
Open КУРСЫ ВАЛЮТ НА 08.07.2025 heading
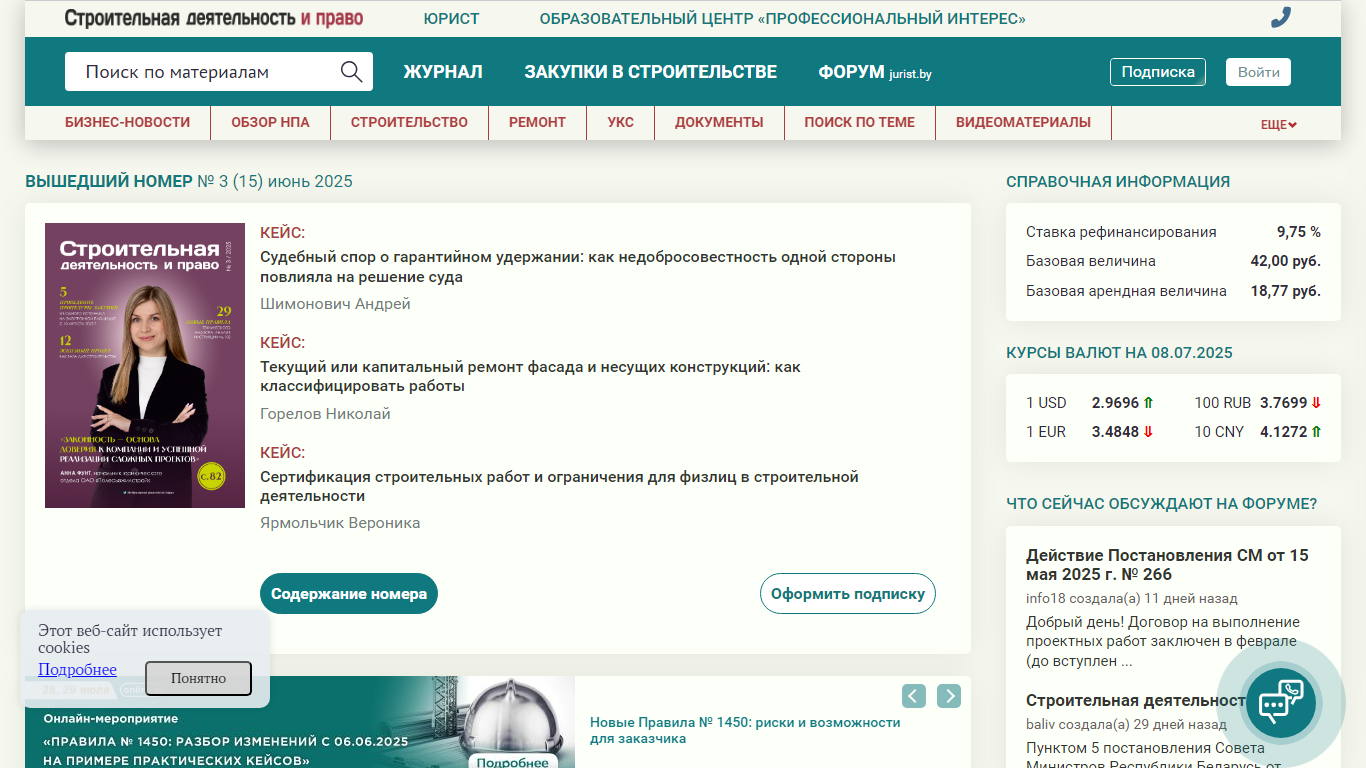tap(1119, 353)
